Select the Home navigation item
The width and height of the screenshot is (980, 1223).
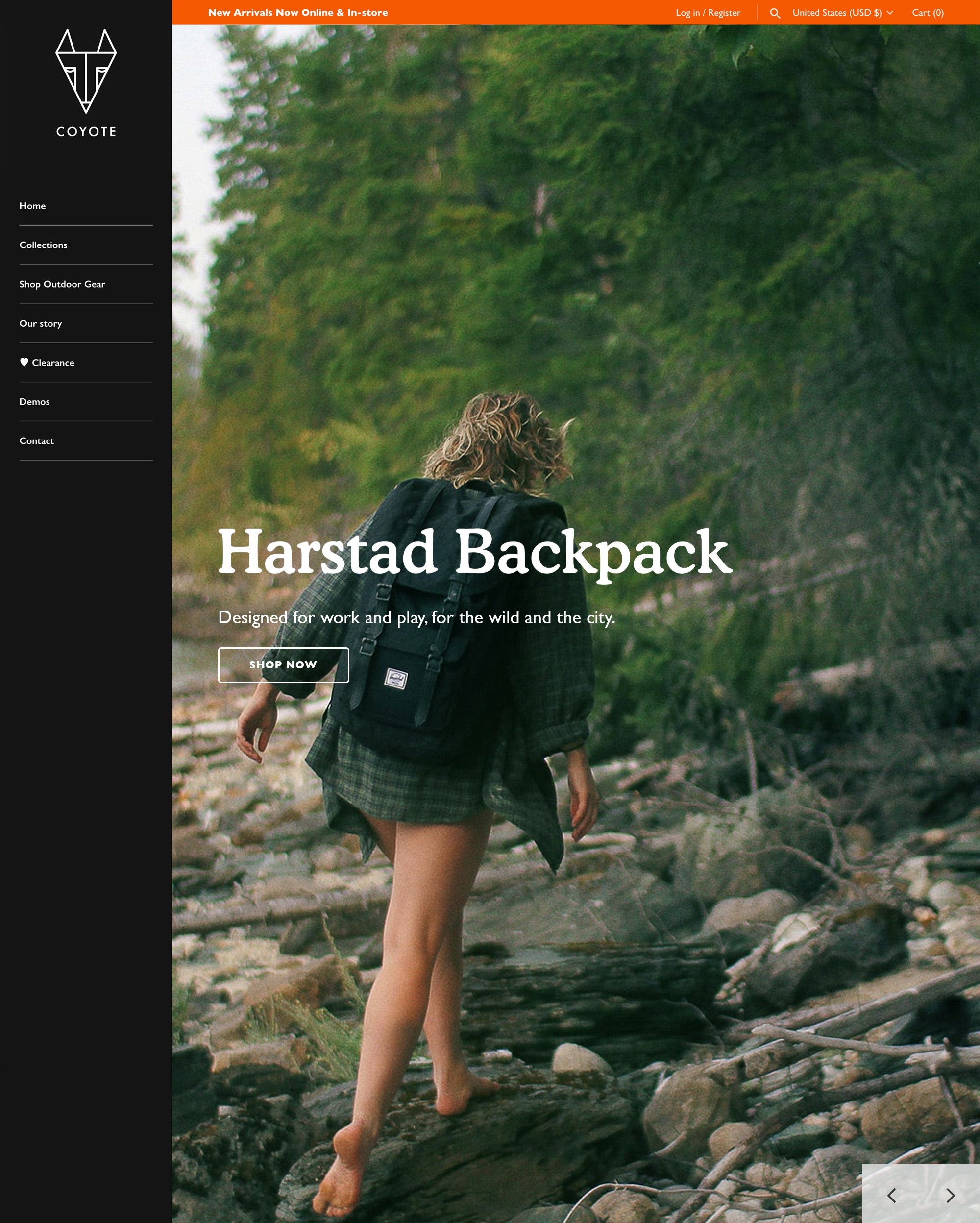(x=32, y=205)
